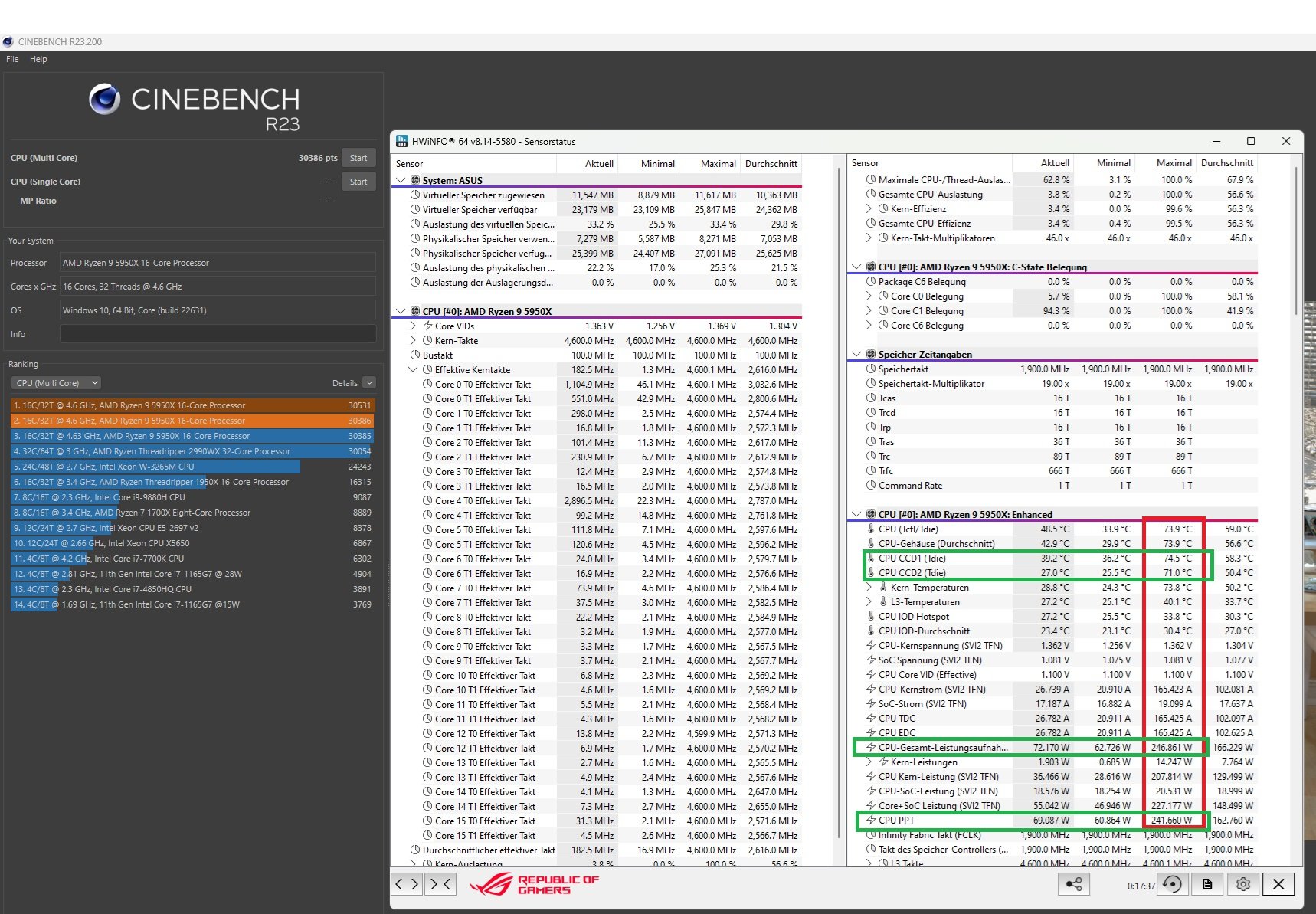This screenshot has width=1316, height=914.
Task: Open the CPU (Multi Core) ranking dropdown
Action: (x=56, y=383)
